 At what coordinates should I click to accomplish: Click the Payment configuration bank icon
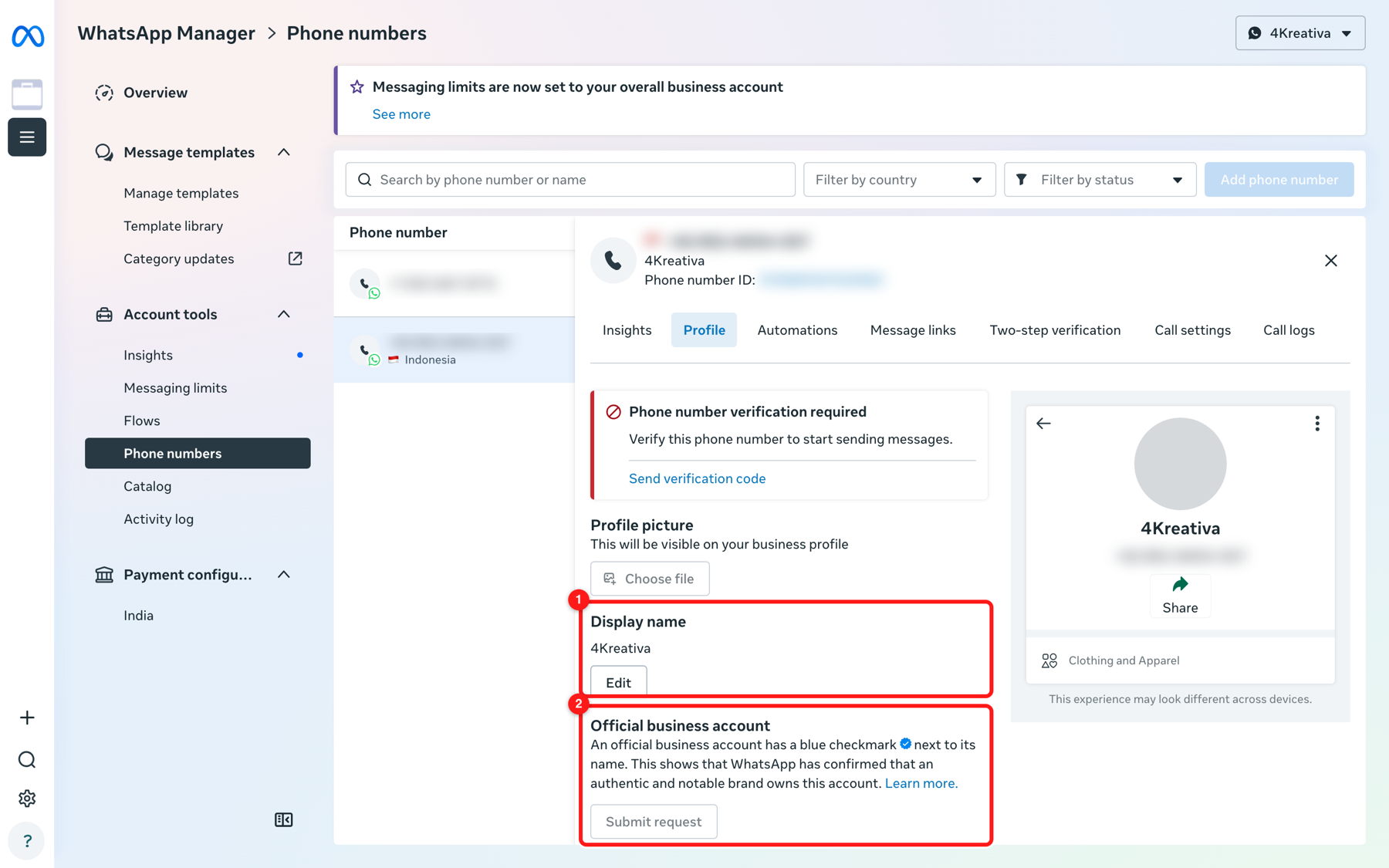click(104, 575)
